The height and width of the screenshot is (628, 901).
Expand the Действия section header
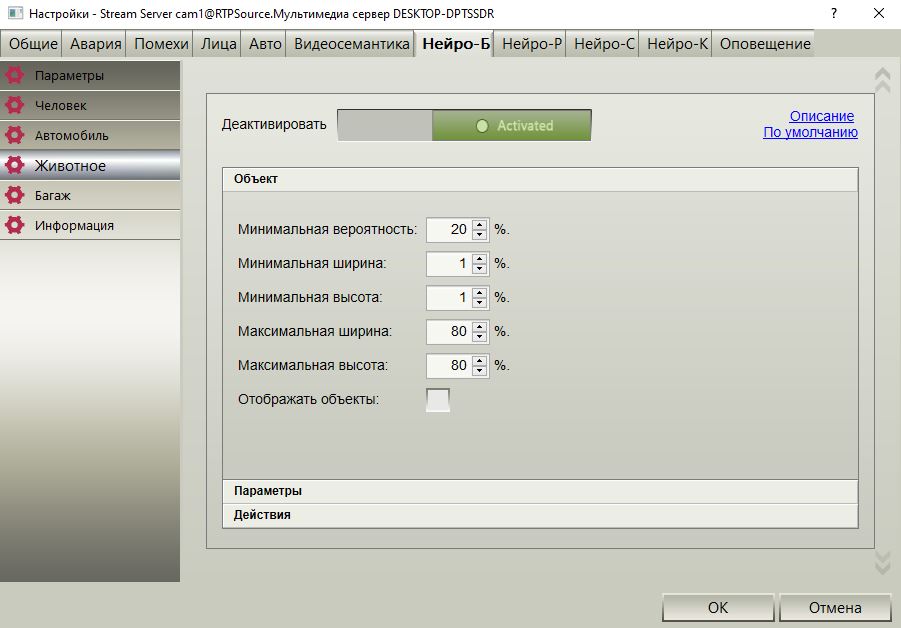(540, 515)
